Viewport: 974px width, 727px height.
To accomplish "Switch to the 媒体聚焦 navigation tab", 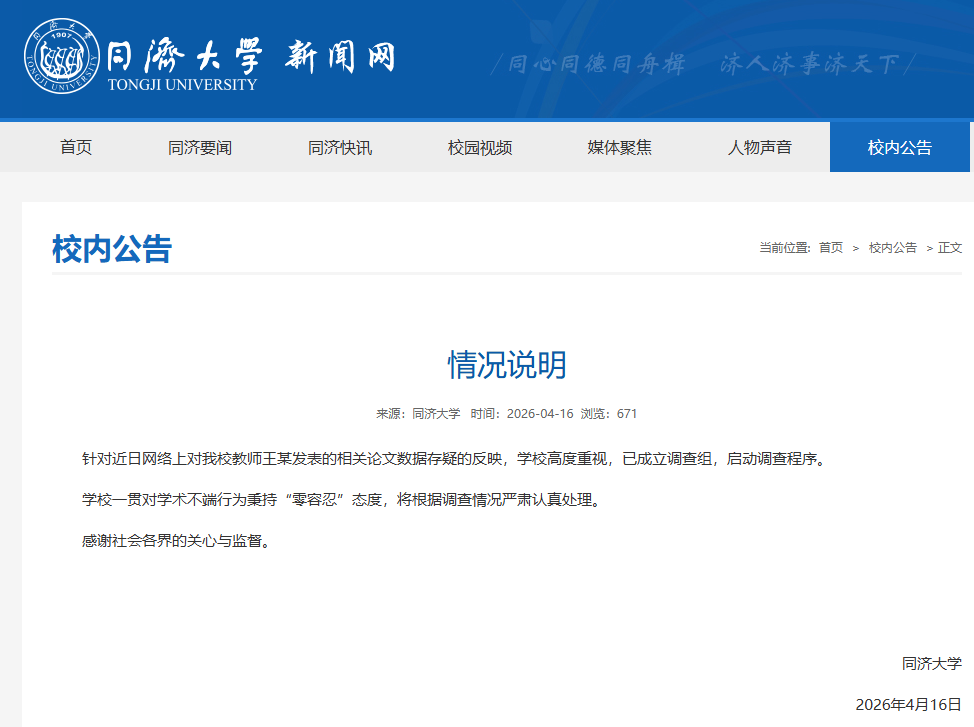I will [619, 147].
